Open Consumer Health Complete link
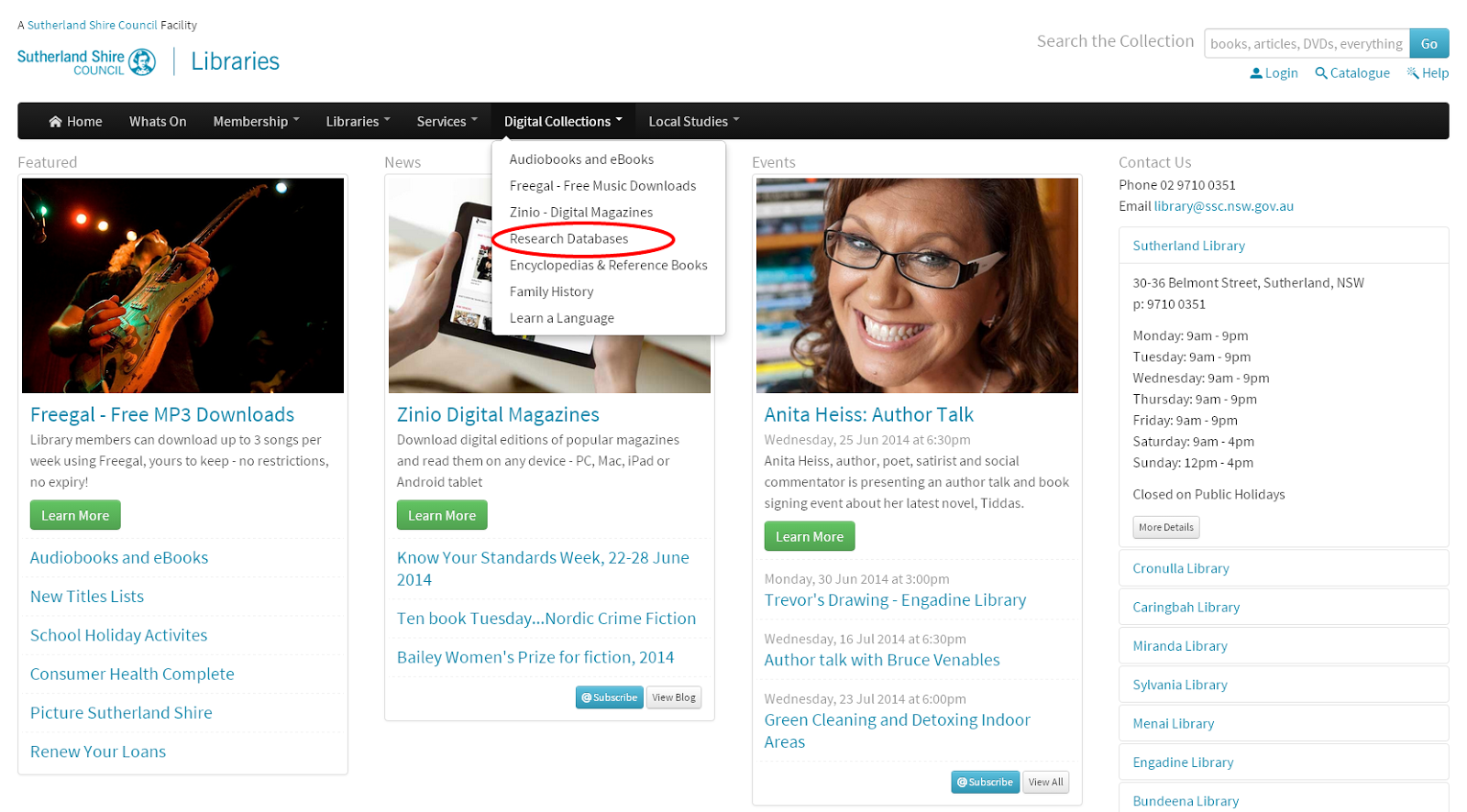Image resolution: width=1467 pixels, height=812 pixels. (132, 675)
